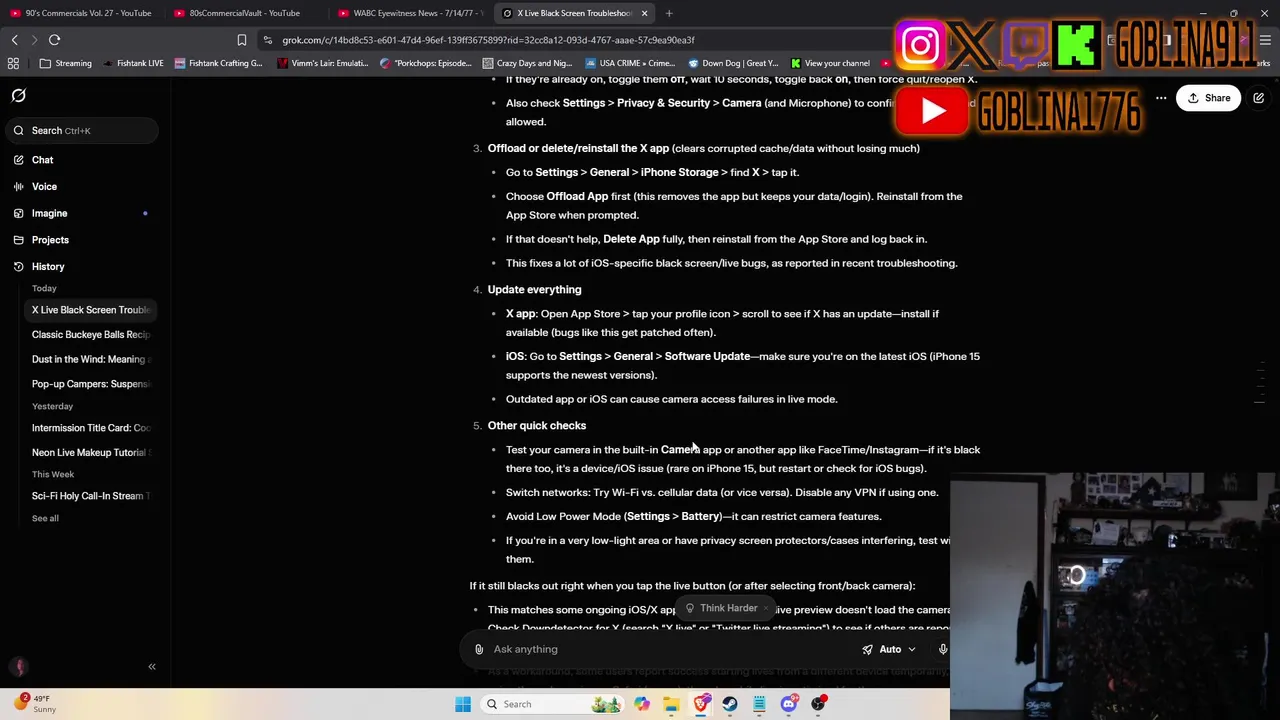Click the Share button
The image size is (1280, 720).
pos(1208,98)
